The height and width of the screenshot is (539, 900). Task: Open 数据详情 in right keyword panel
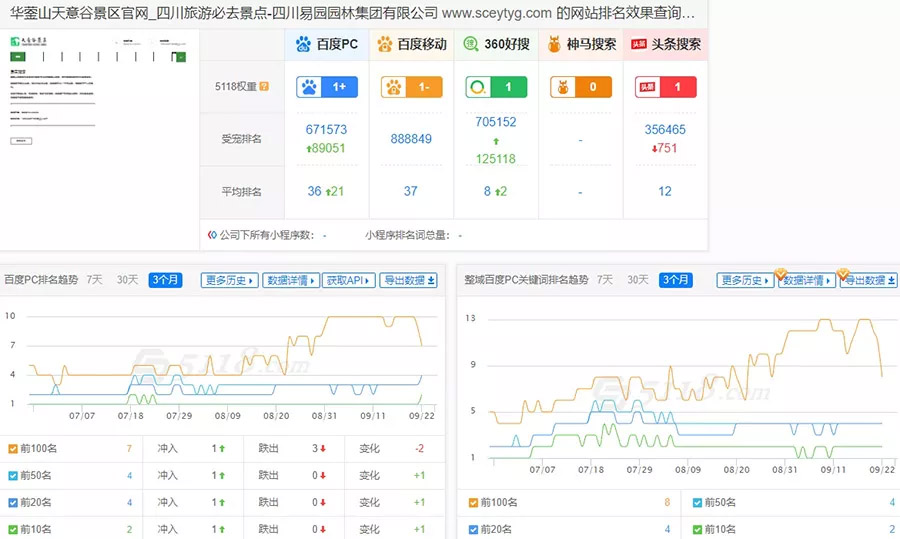pos(807,280)
